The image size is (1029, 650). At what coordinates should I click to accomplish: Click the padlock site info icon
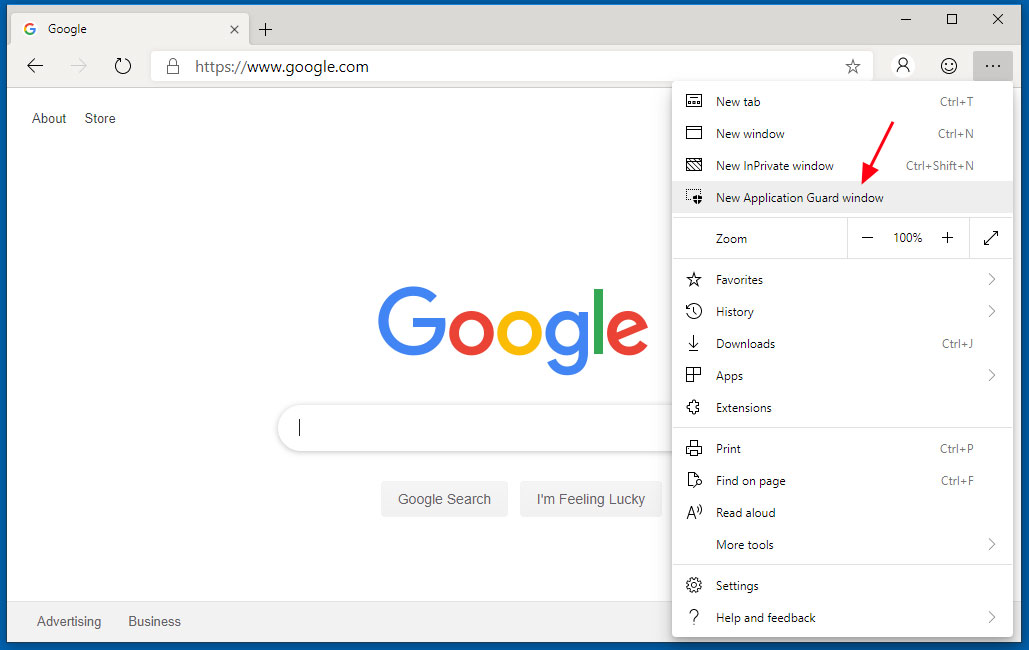click(173, 66)
